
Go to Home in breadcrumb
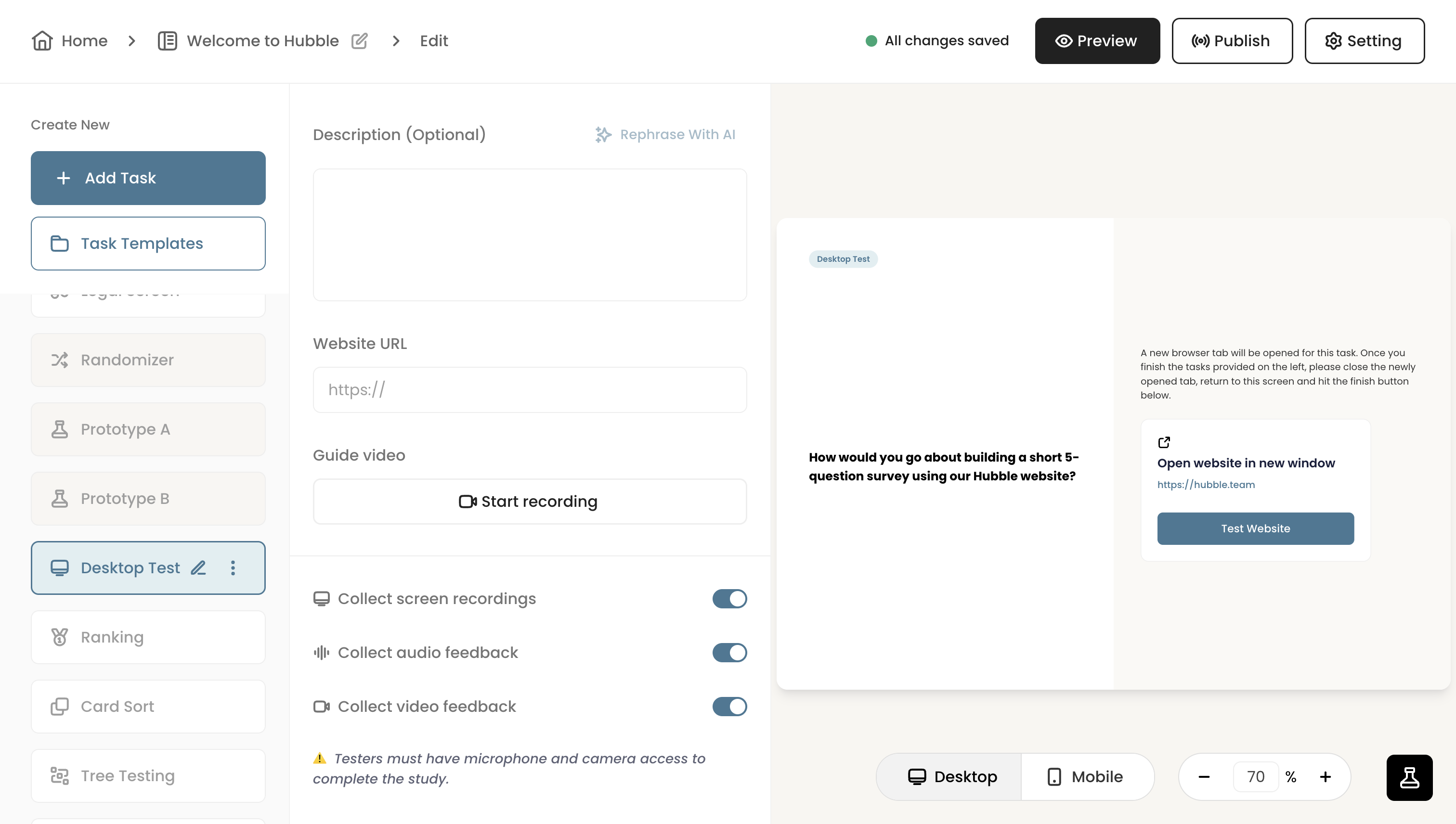70,41
